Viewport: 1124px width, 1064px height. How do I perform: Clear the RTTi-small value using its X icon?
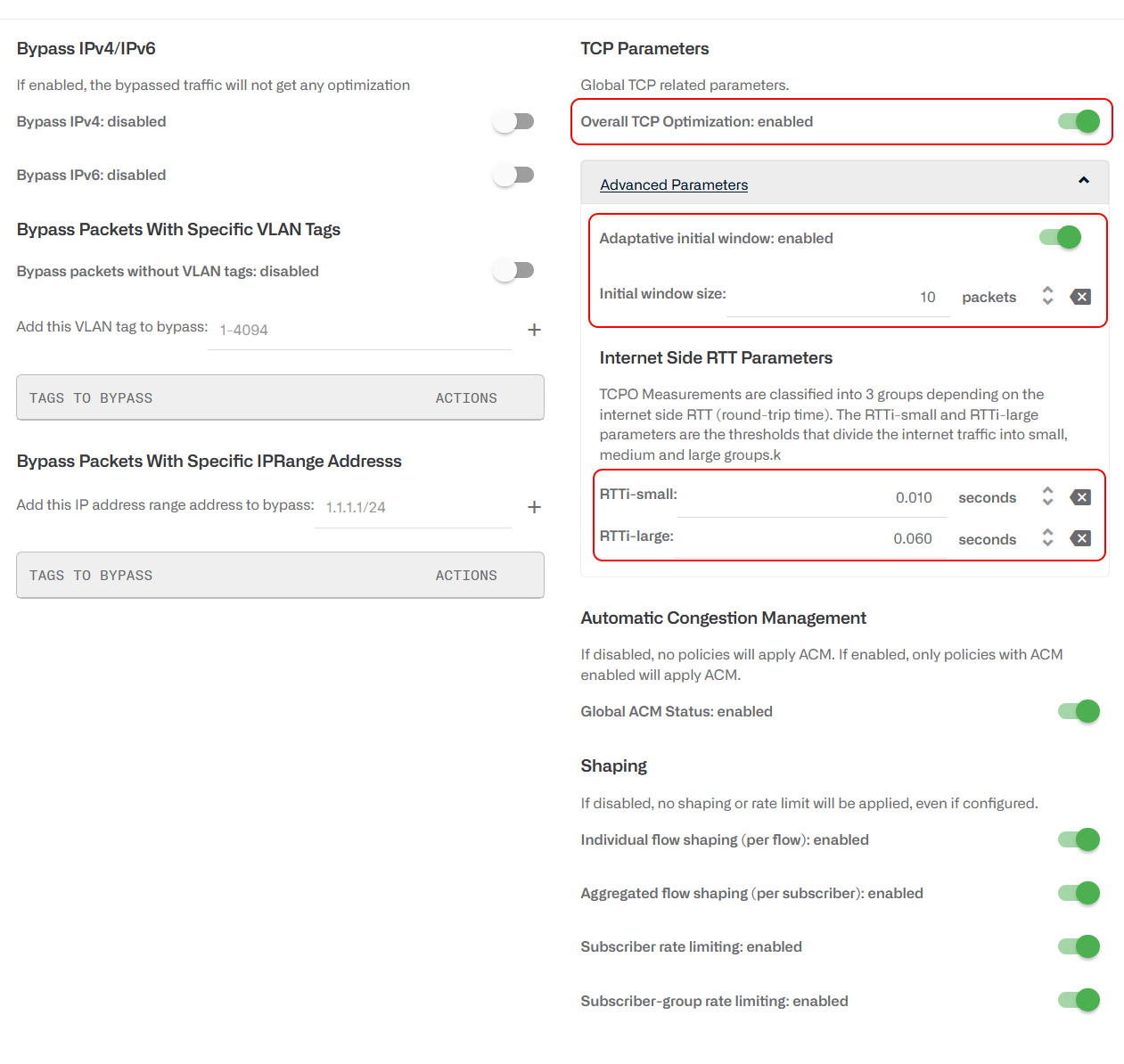pyautogui.click(x=1080, y=497)
